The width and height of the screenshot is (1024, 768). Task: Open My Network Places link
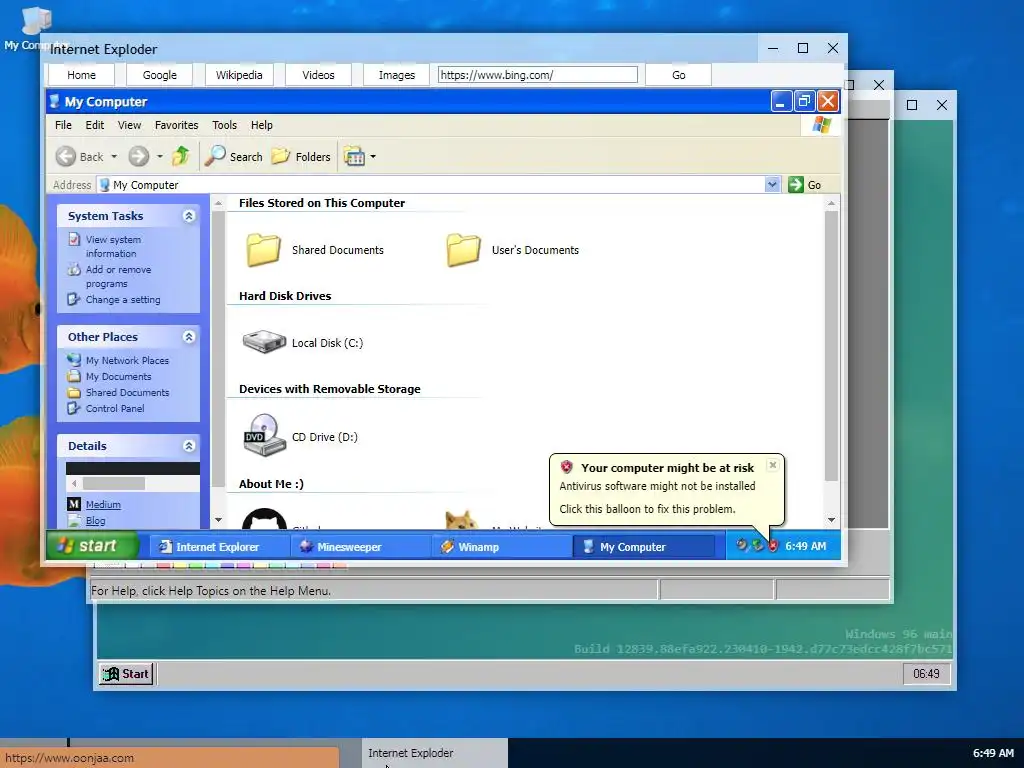pos(127,360)
